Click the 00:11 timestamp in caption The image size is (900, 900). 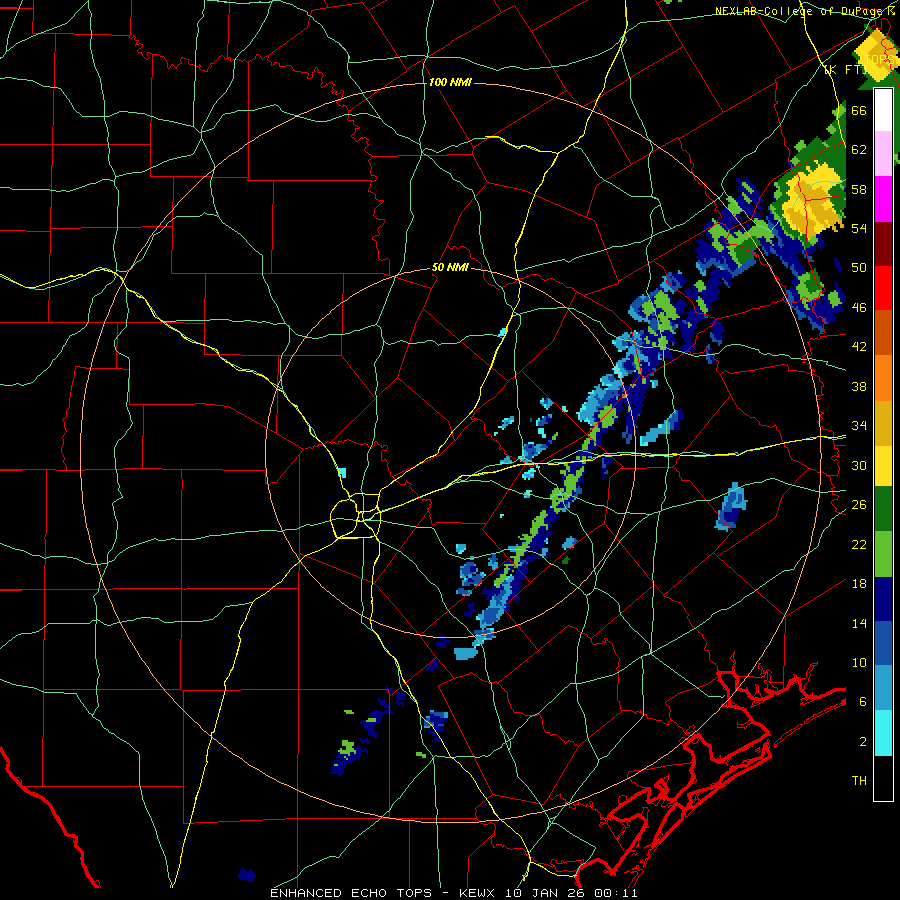(618, 893)
